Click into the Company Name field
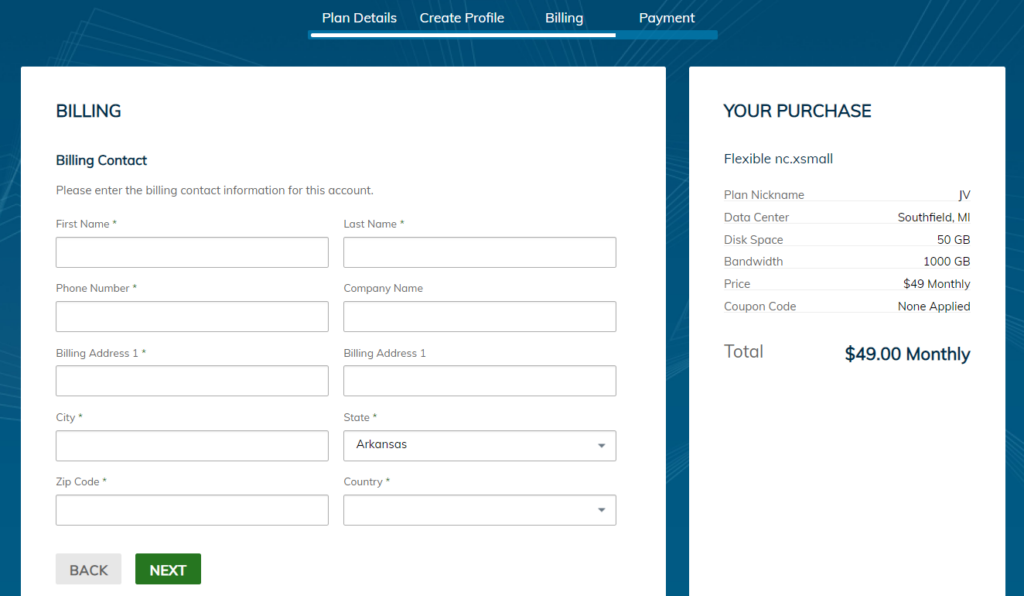 point(479,317)
